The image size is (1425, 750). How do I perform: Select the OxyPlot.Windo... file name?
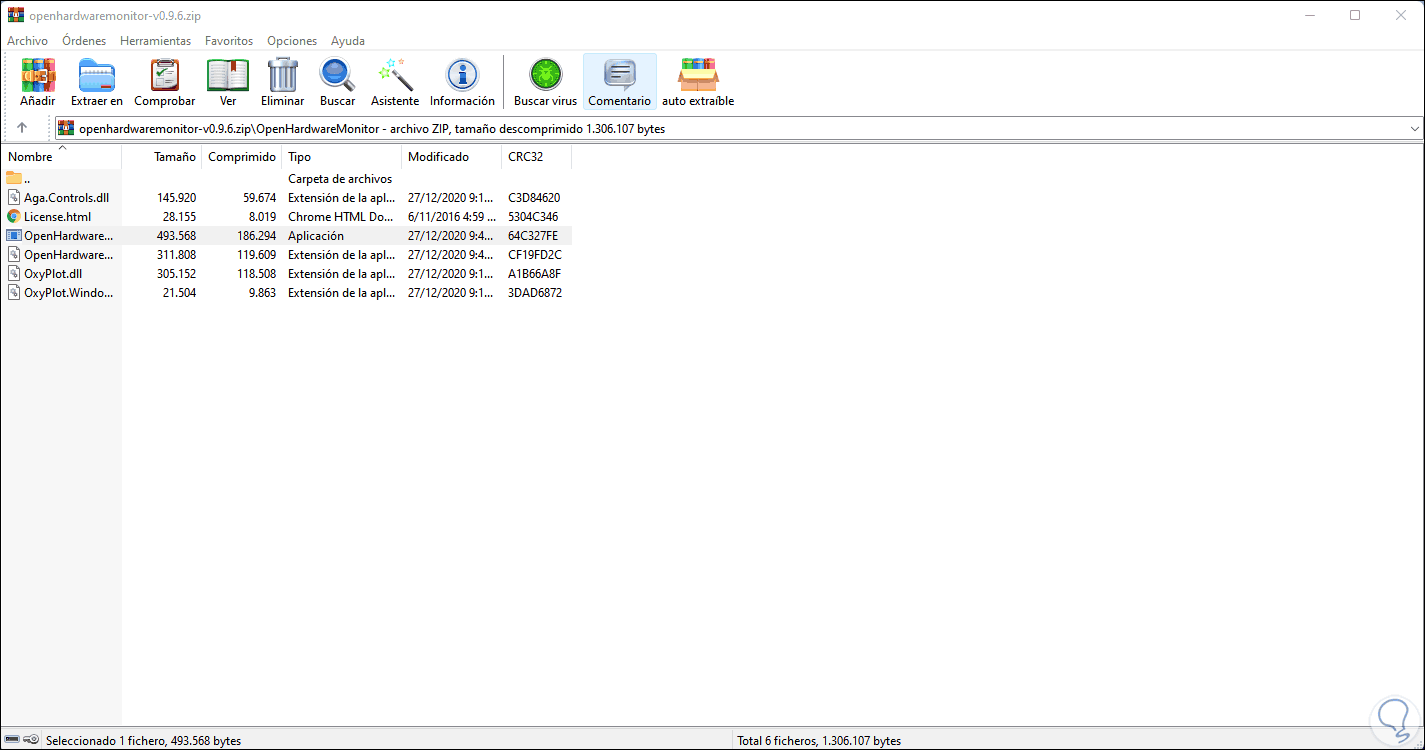[69, 293]
